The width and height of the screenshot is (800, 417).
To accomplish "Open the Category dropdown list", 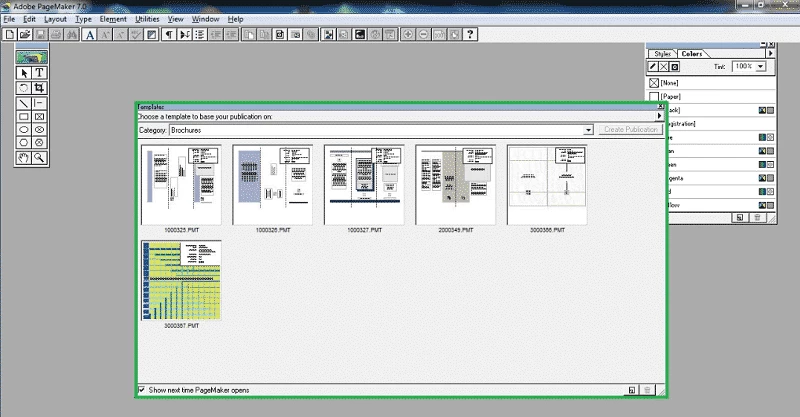I will pos(589,130).
